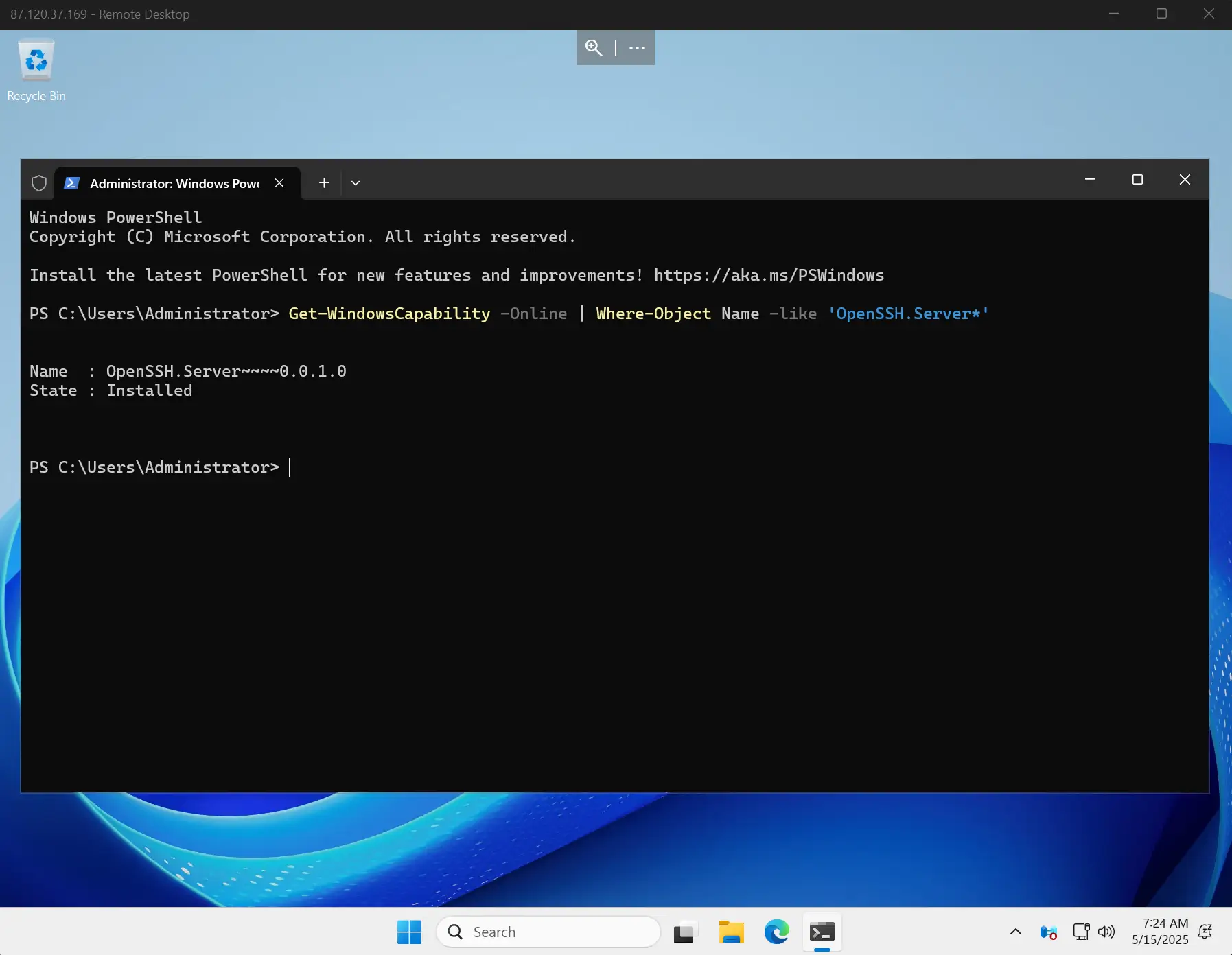Close the Remote Desktop session window

coord(1209,14)
